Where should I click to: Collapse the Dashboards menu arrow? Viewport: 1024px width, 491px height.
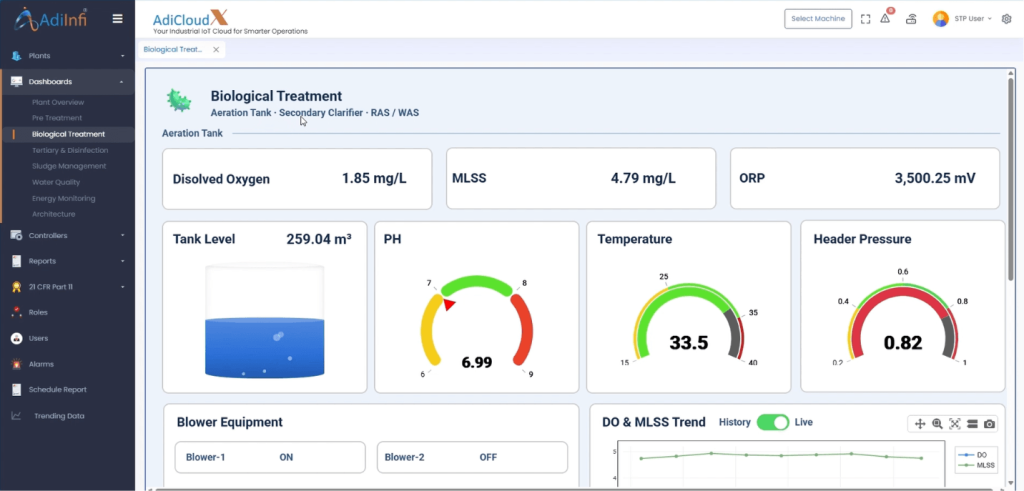(x=123, y=82)
